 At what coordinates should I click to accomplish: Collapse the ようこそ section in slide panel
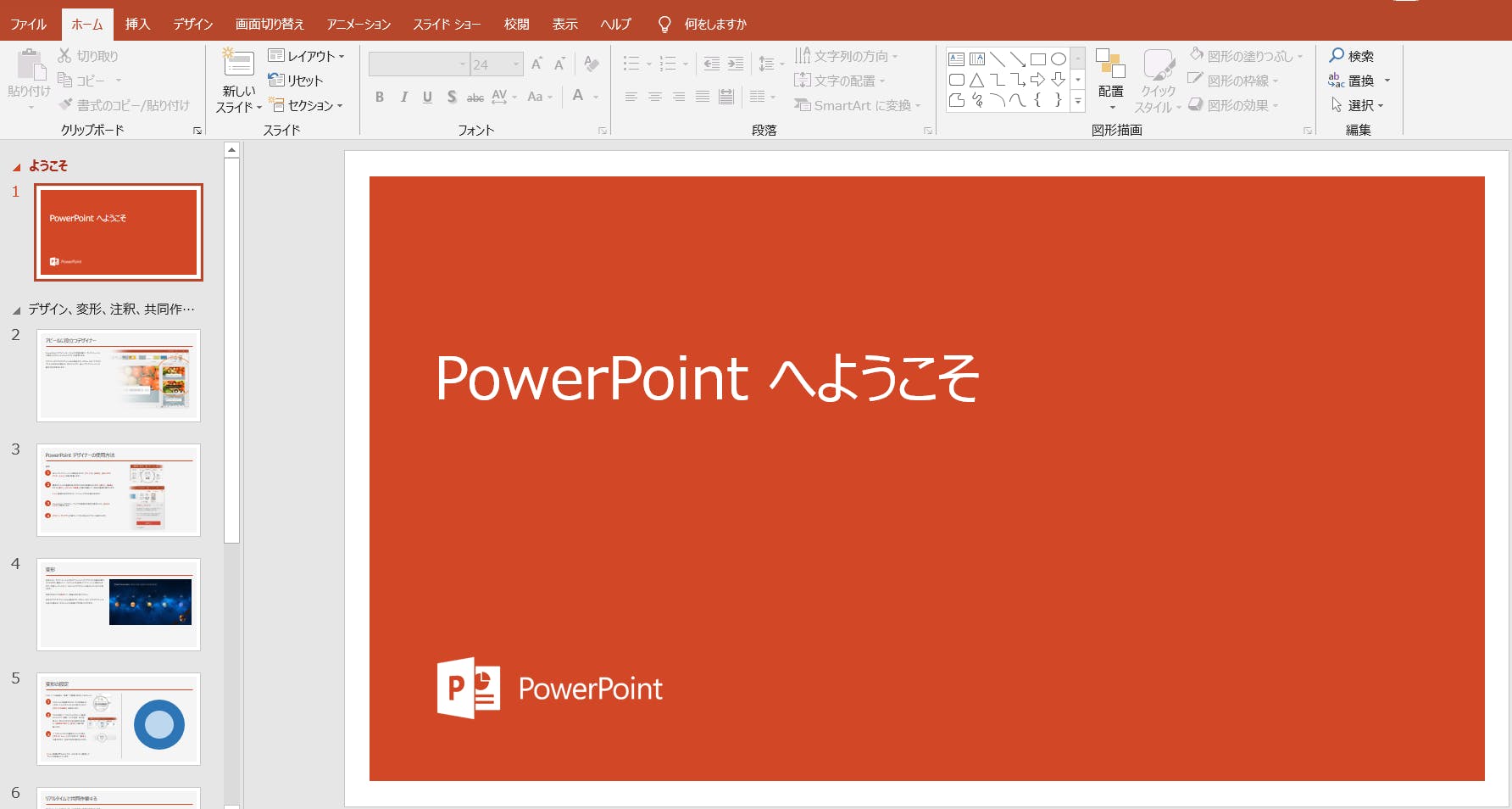(x=16, y=167)
